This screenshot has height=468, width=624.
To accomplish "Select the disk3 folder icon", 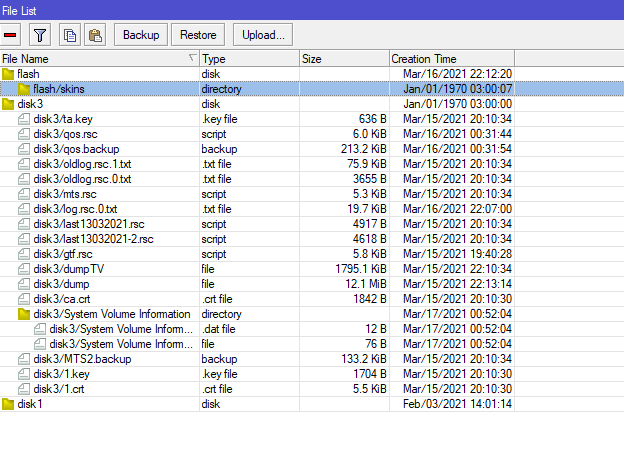I will 8,104.
